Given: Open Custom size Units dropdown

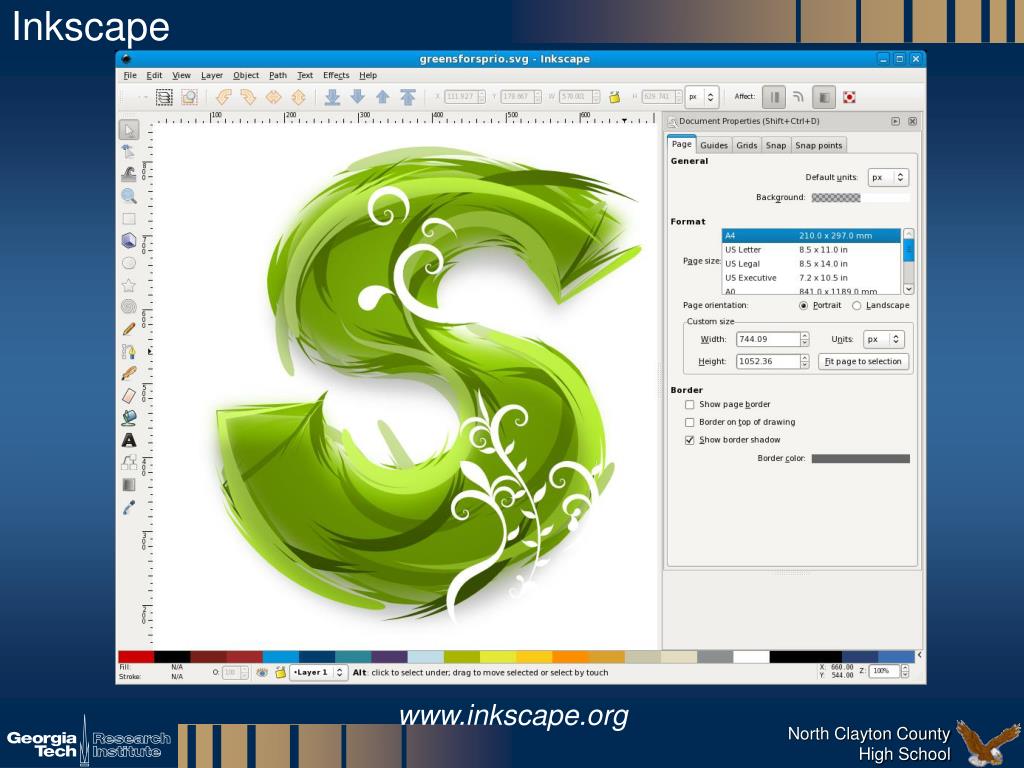Looking at the screenshot, I should [x=884, y=339].
